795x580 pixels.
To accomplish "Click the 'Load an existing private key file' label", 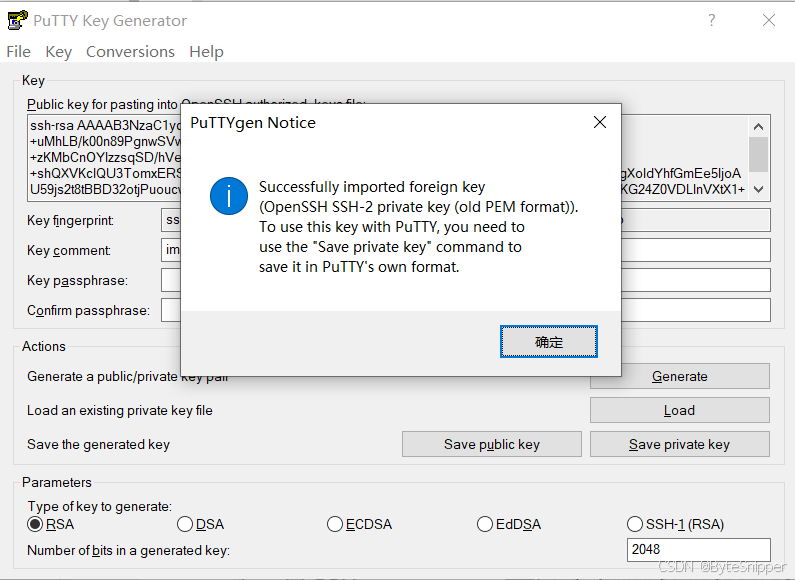I will point(120,410).
